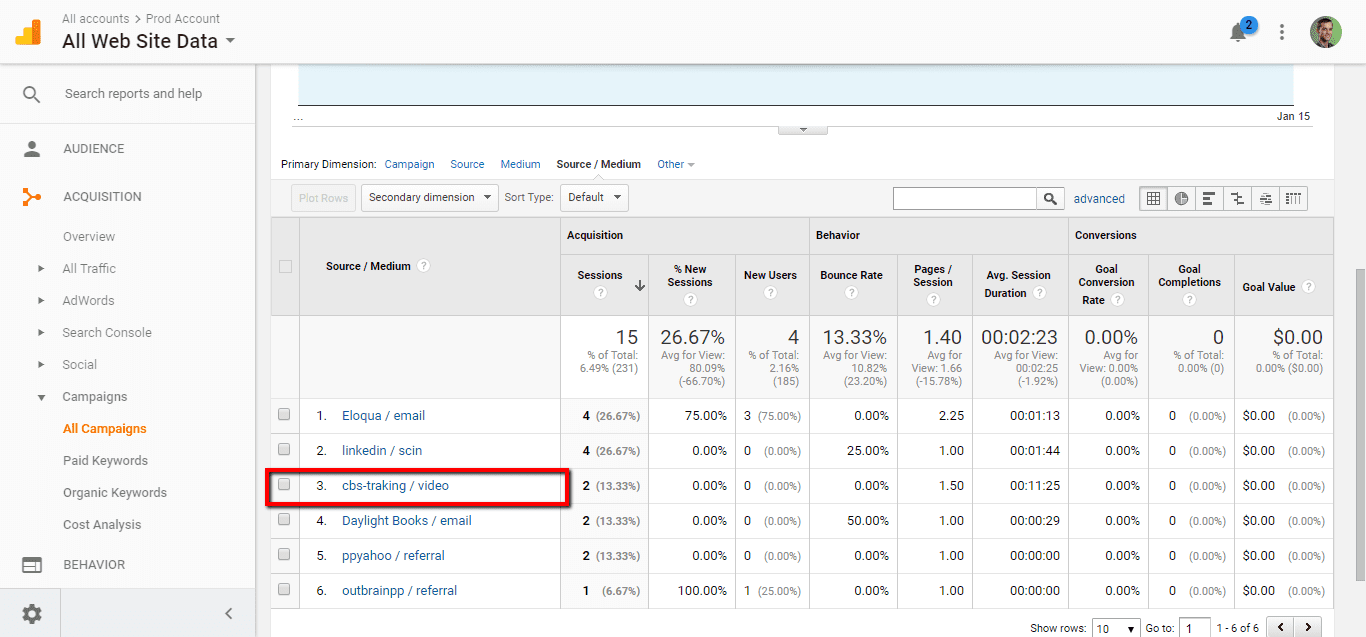This screenshot has width=1366, height=637.
Task: Toggle the select-all checkbox in table header
Action: tap(285, 266)
